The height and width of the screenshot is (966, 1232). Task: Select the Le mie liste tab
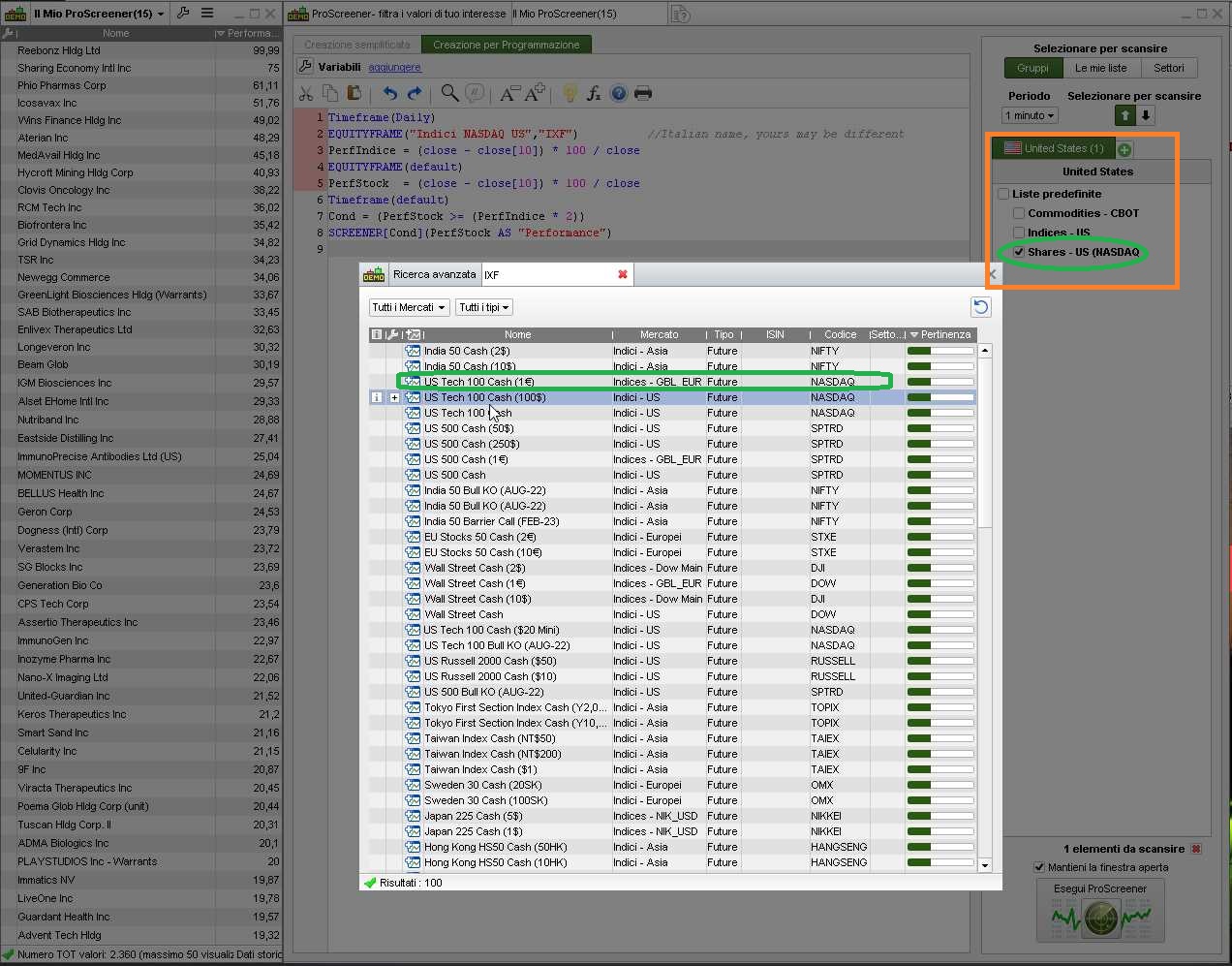[1100, 68]
